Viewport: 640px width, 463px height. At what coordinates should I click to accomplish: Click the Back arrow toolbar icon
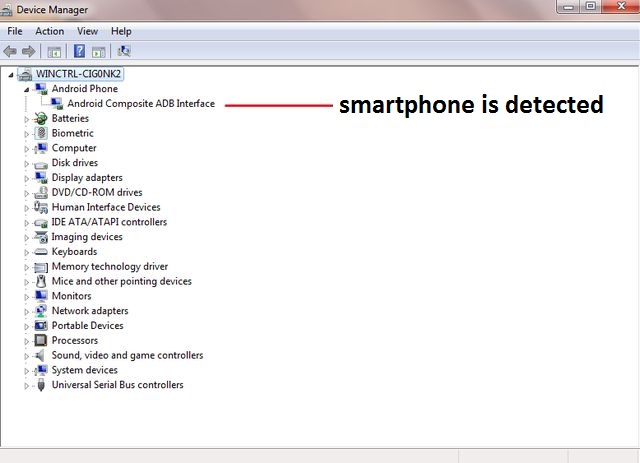(x=10, y=51)
